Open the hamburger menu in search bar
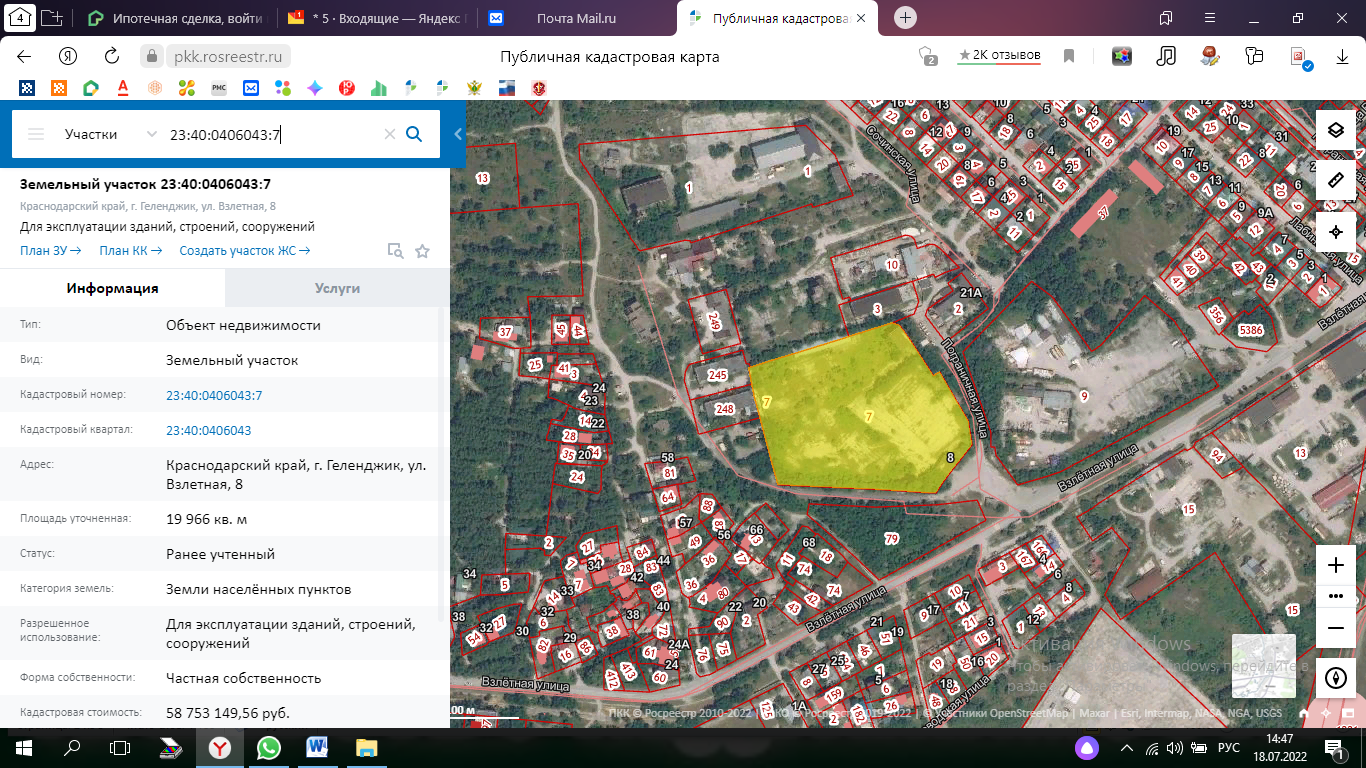Viewport: 1366px width, 768px height. 36,134
